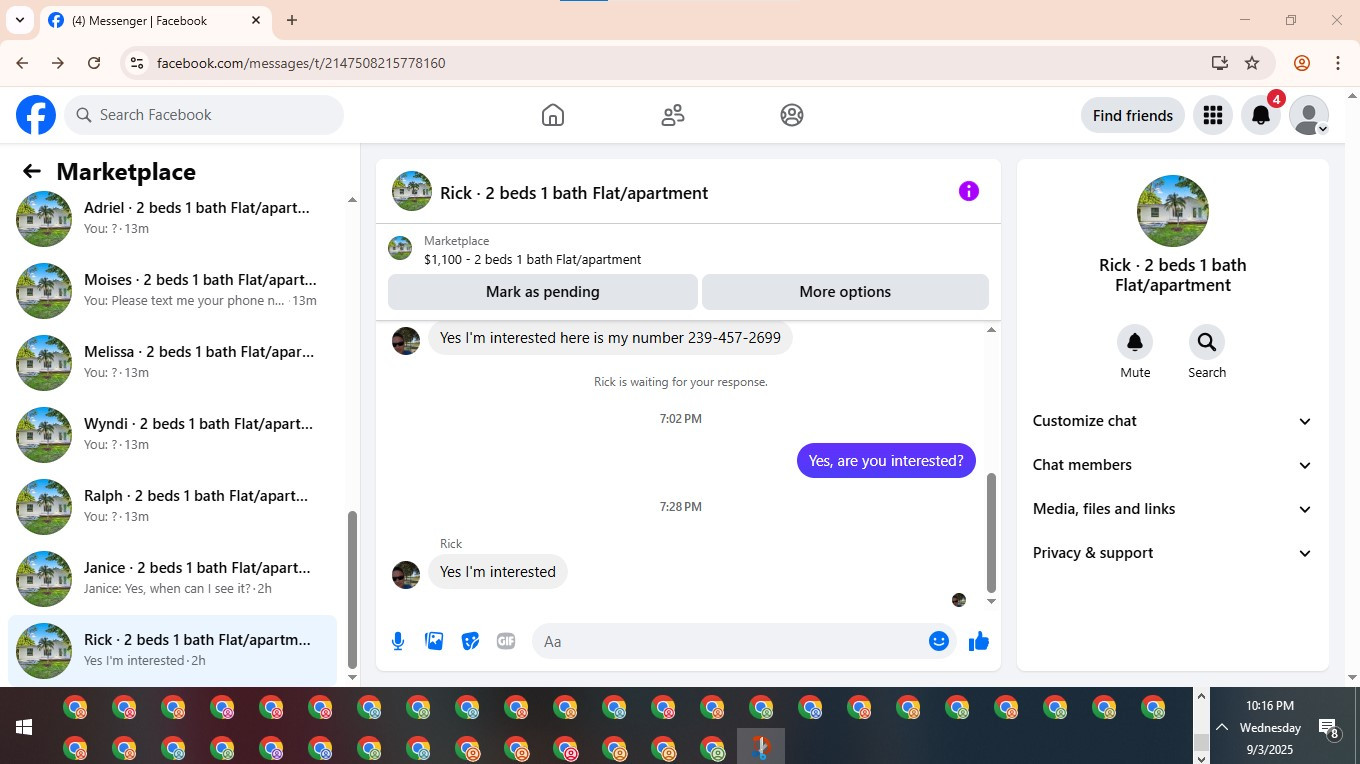Open the Friends page icon
The height and width of the screenshot is (764, 1360).
click(x=673, y=115)
